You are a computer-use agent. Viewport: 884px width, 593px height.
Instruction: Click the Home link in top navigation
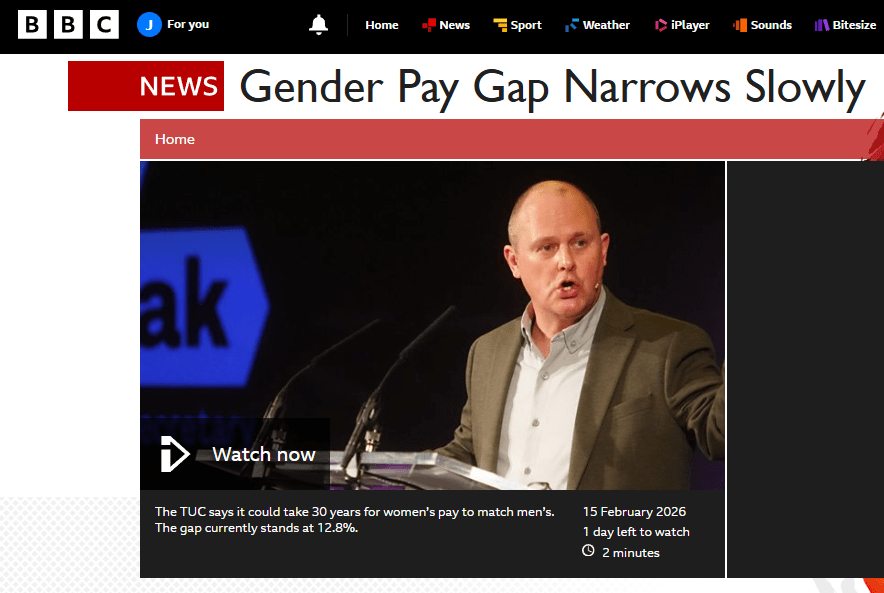[382, 25]
